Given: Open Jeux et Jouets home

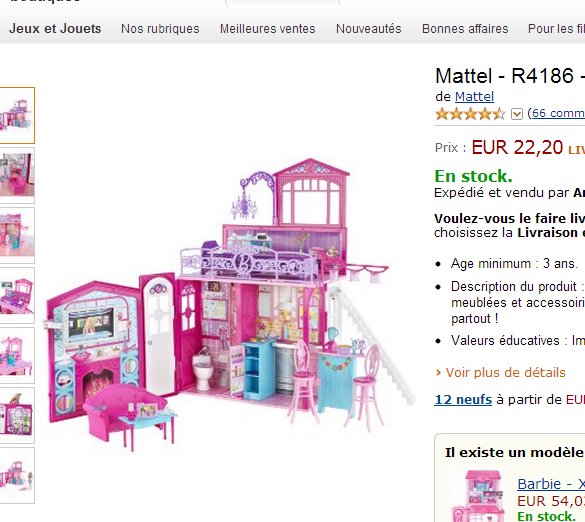Looking at the screenshot, I should pyautogui.click(x=55, y=29).
